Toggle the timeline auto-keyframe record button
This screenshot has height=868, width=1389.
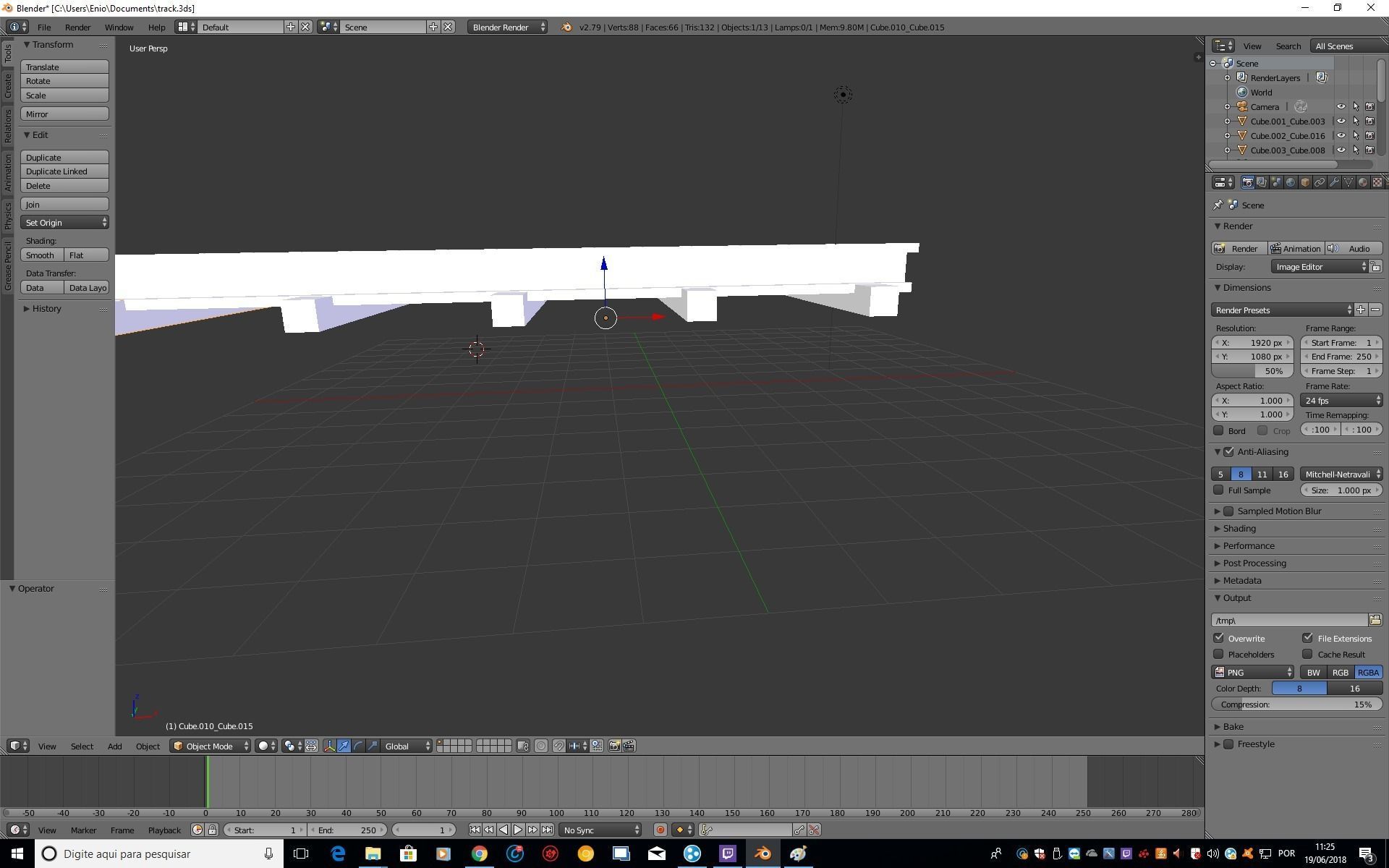[x=660, y=830]
